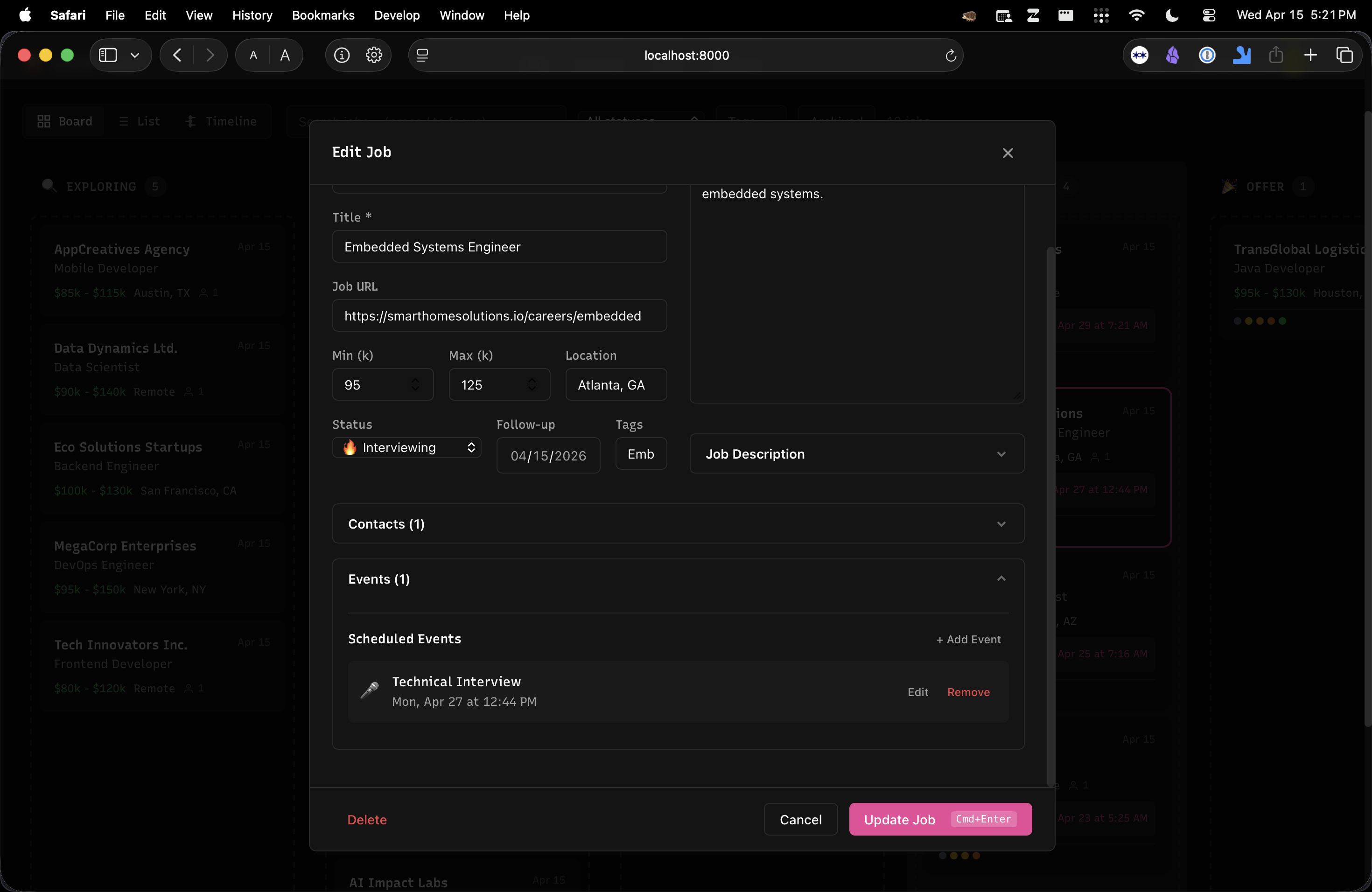Screen dimensions: 1372x892
Task: Click the microphone icon on Technical Interview event
Action: click(x=370, y=691)
